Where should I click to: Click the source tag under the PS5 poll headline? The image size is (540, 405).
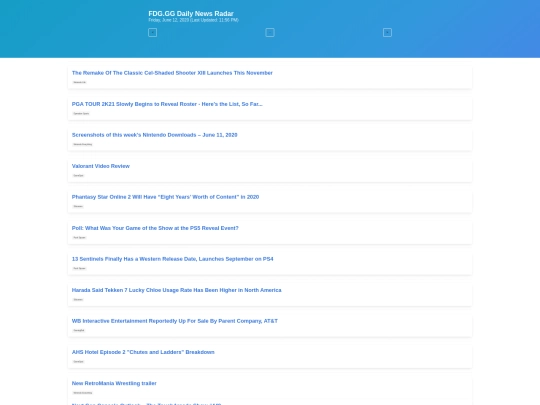[x=80, y=237]
